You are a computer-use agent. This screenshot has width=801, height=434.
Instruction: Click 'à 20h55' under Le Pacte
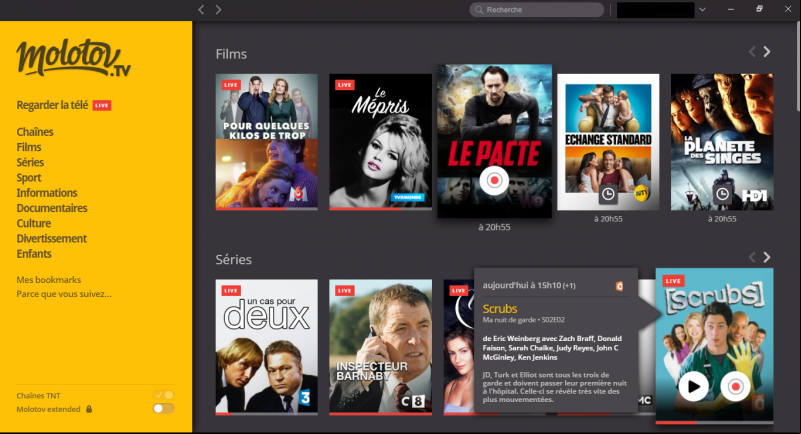[x=494, y=227]
